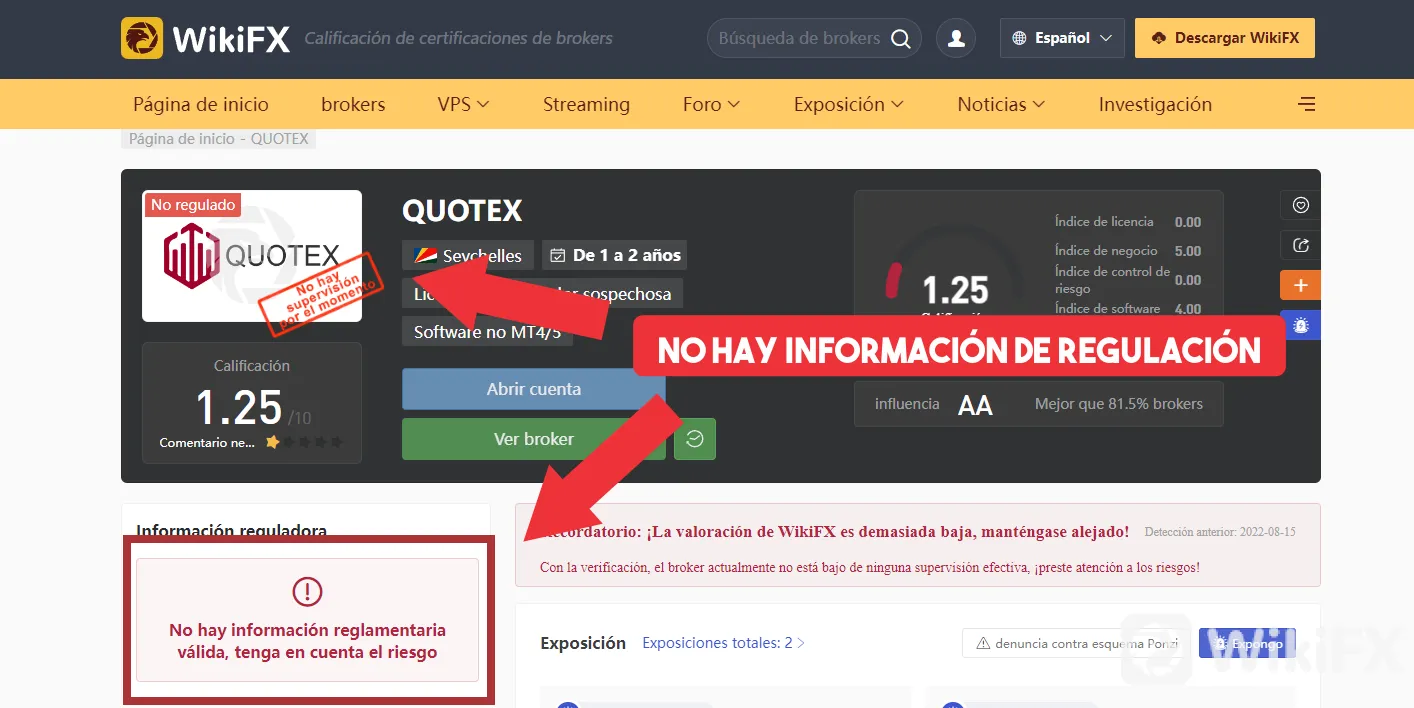Screen dimensions: 1414x708
Task: Click Mejor que 81.5% brokers text
Action: pos(1119,404)
